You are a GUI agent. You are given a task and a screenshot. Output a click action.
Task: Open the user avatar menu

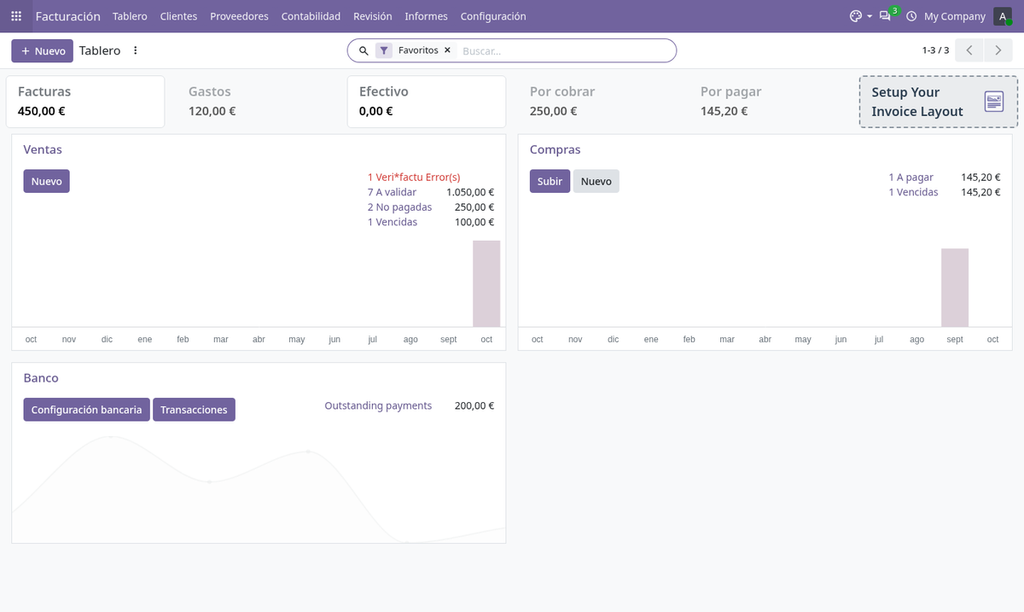pos(1002,16)
